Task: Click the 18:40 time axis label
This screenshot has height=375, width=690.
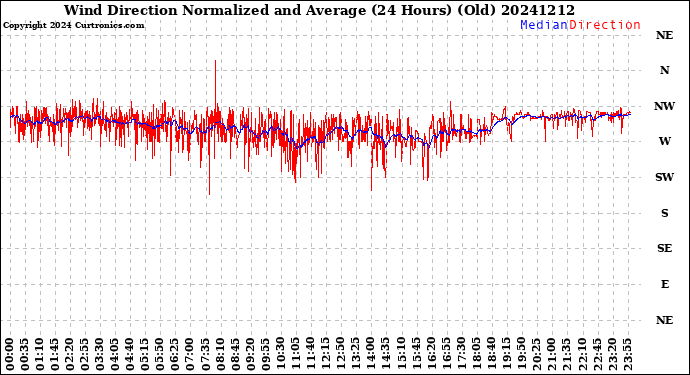Action: [491, 355]
